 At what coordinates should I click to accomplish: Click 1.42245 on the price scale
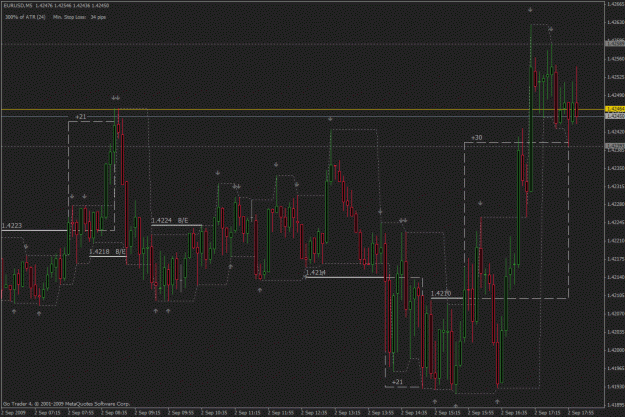[616, 222]
